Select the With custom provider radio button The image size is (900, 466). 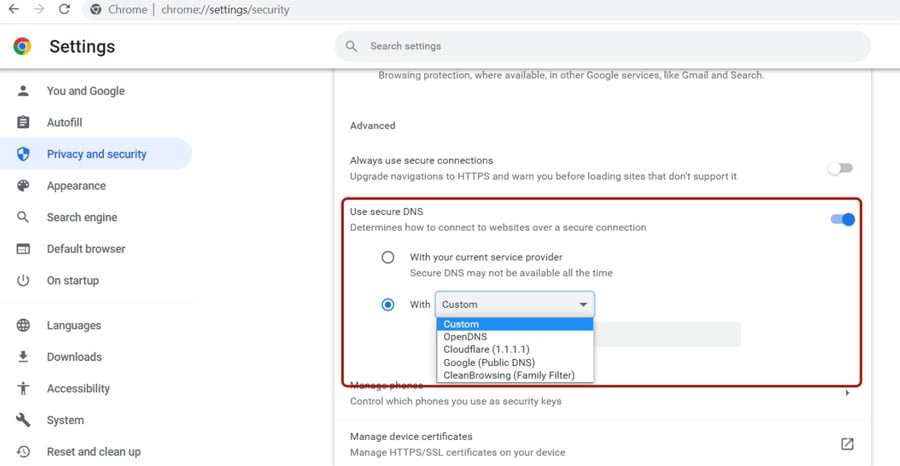click(388, 305)
